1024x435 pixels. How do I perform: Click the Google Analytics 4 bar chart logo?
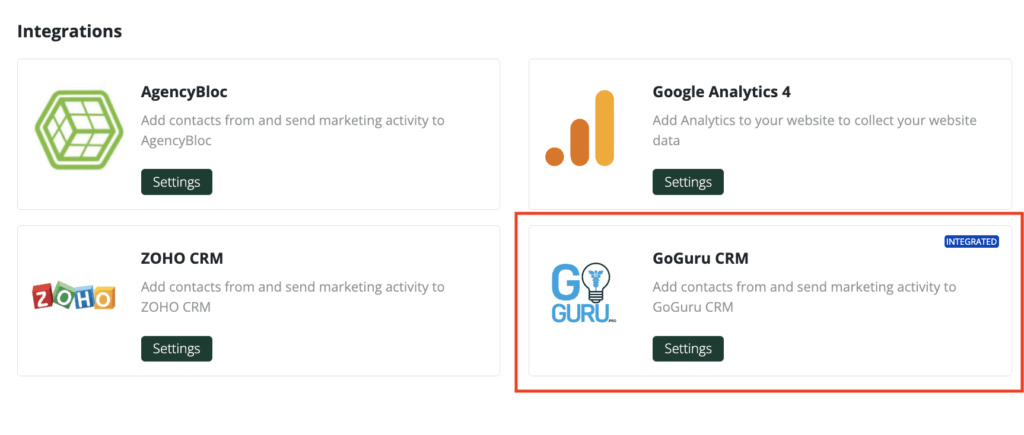(580, 128)
